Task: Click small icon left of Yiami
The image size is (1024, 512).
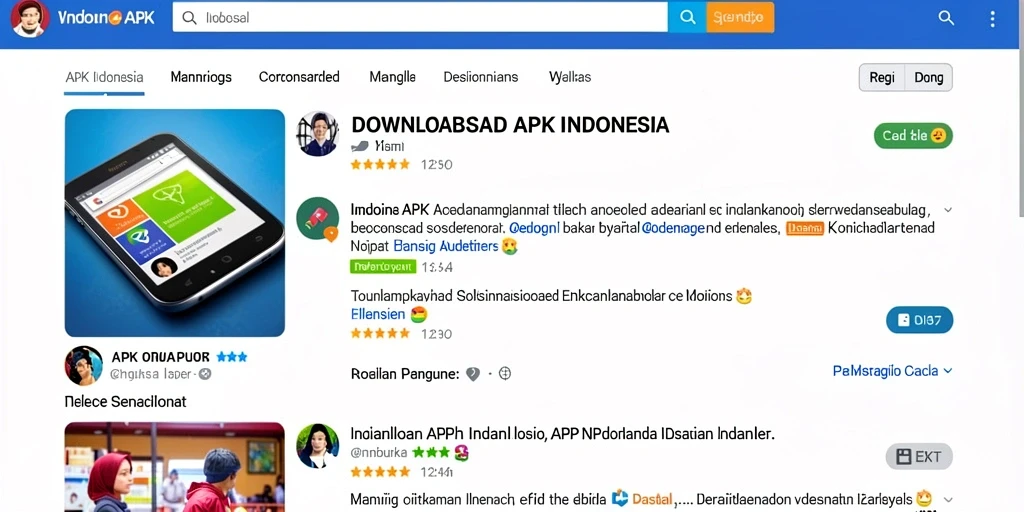Action: (360, 146)
